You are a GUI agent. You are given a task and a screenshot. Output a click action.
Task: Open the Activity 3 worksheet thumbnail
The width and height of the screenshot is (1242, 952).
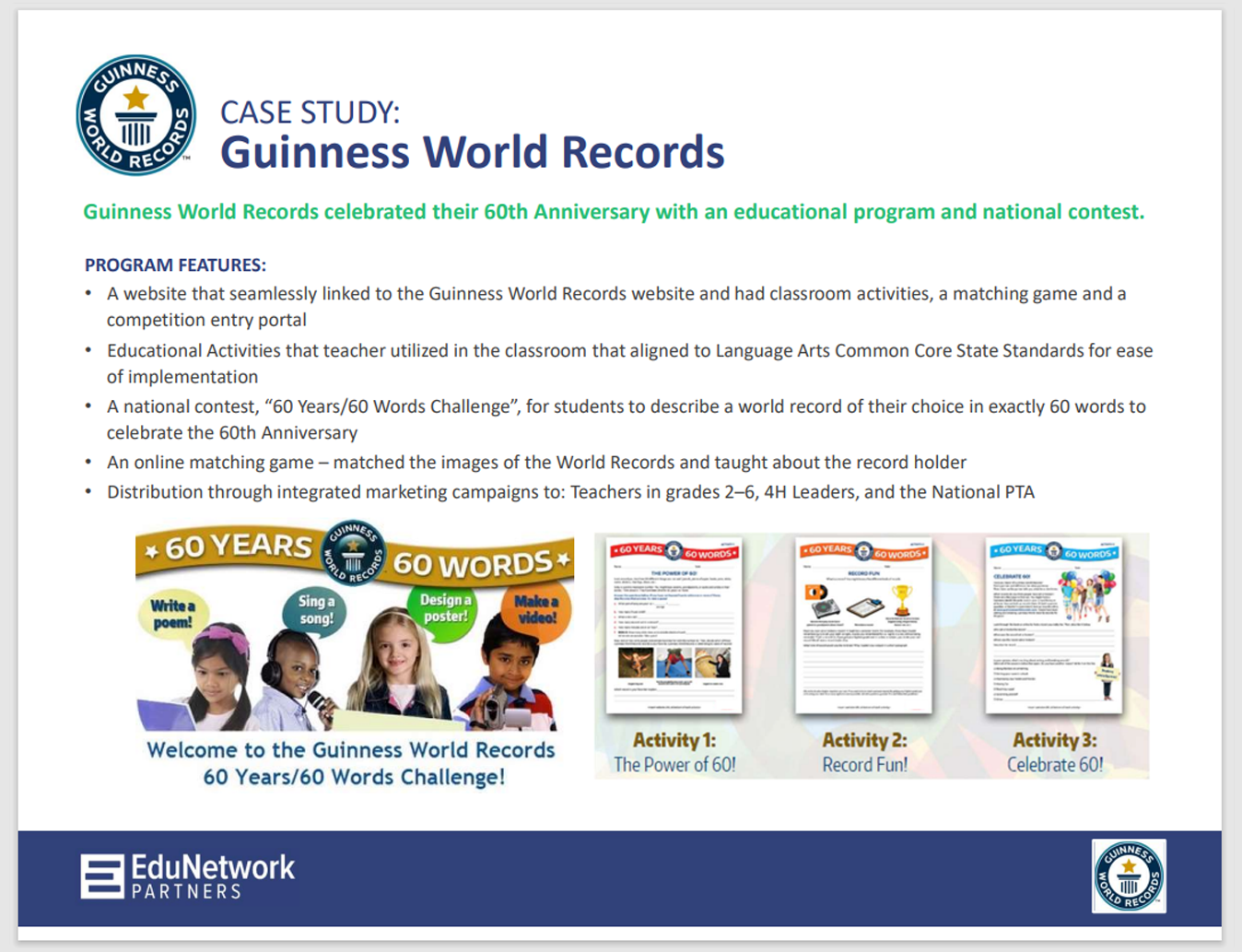[1054, 626]
